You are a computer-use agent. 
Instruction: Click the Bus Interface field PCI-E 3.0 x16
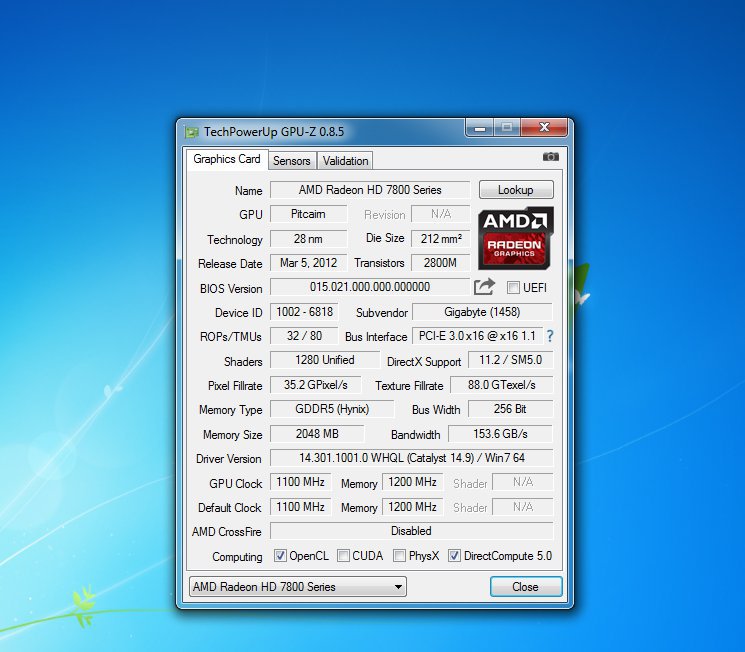[x=477, y=336]
